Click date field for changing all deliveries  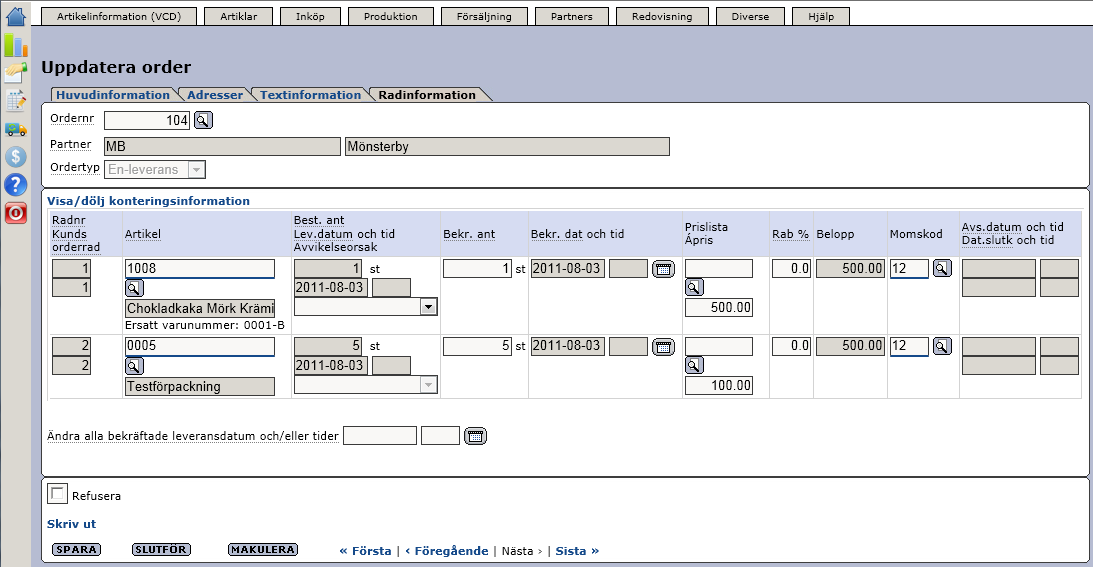tap(380, 436)
